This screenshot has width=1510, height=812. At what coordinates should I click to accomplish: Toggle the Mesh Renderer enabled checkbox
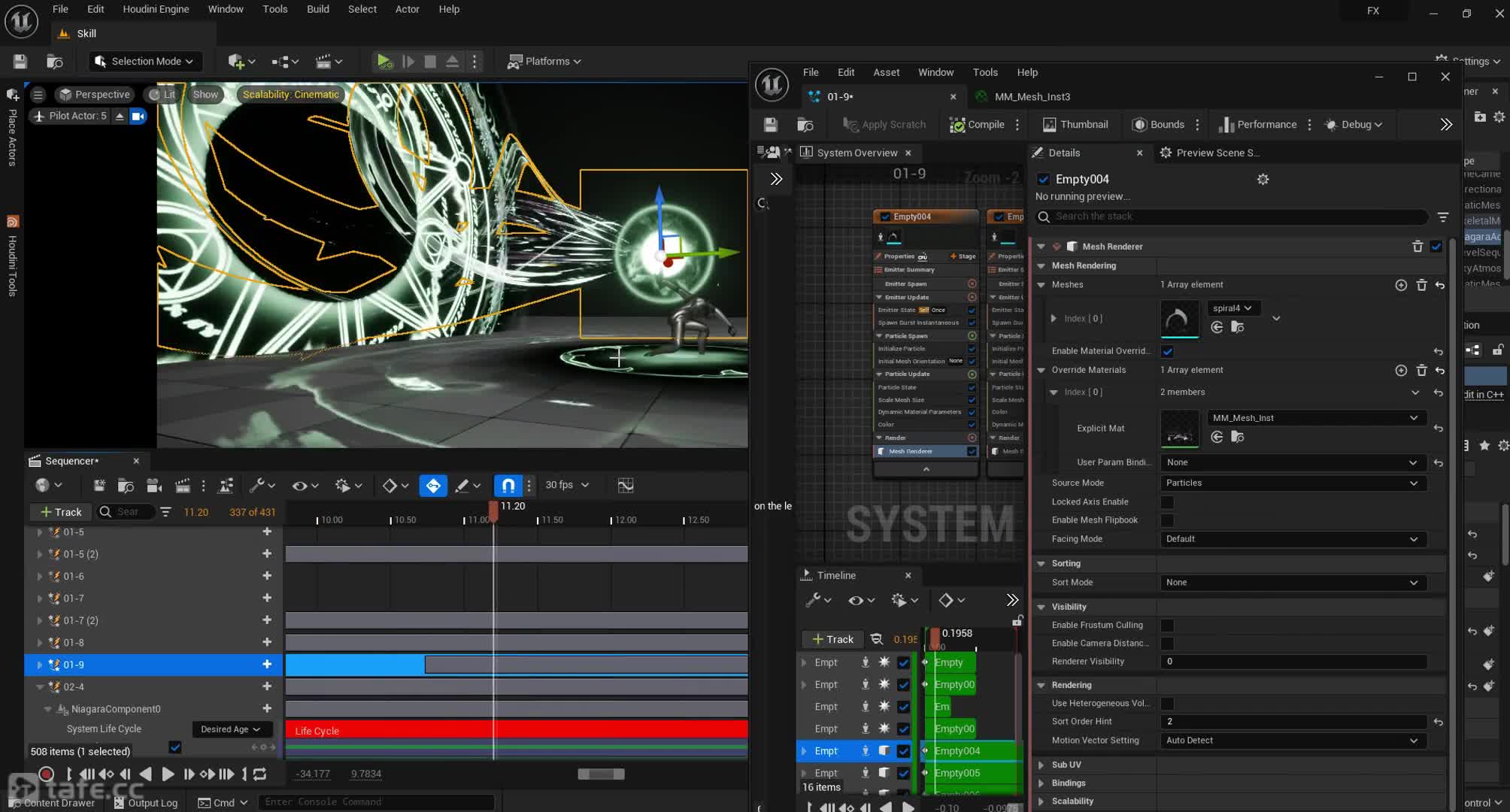coord(1436,246)
